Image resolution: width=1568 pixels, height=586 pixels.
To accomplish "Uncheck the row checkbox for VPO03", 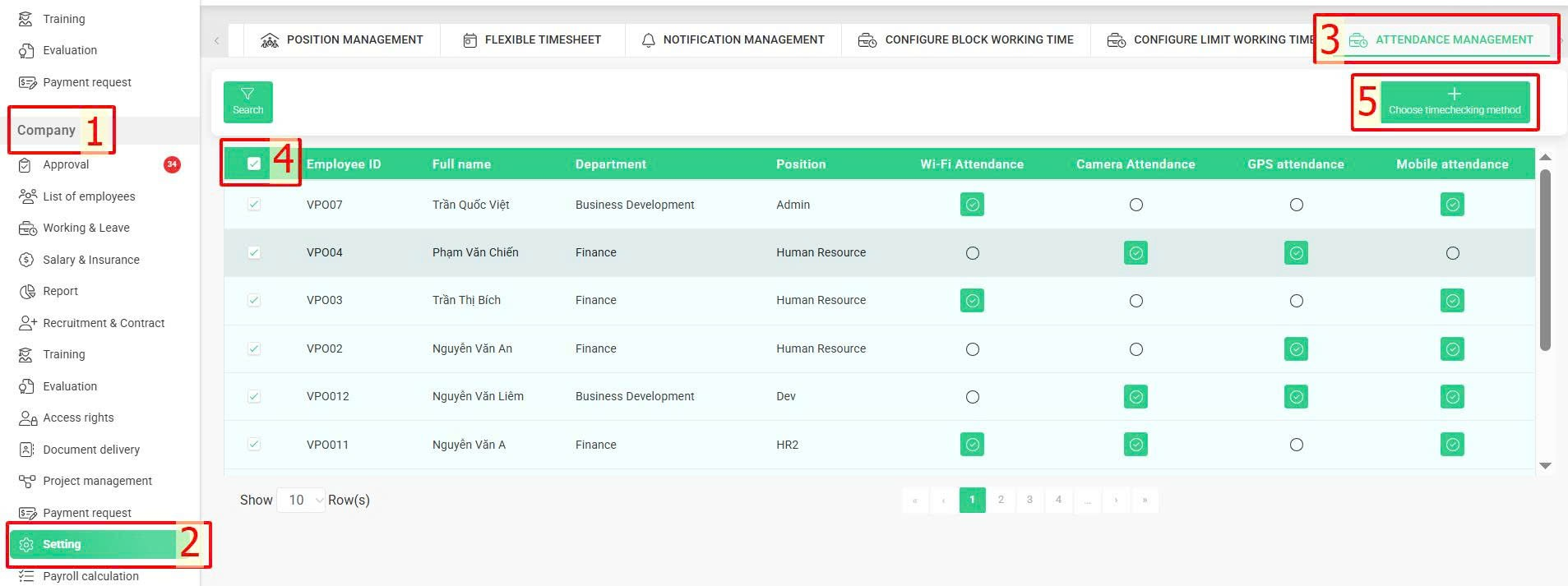I will 254,300.
